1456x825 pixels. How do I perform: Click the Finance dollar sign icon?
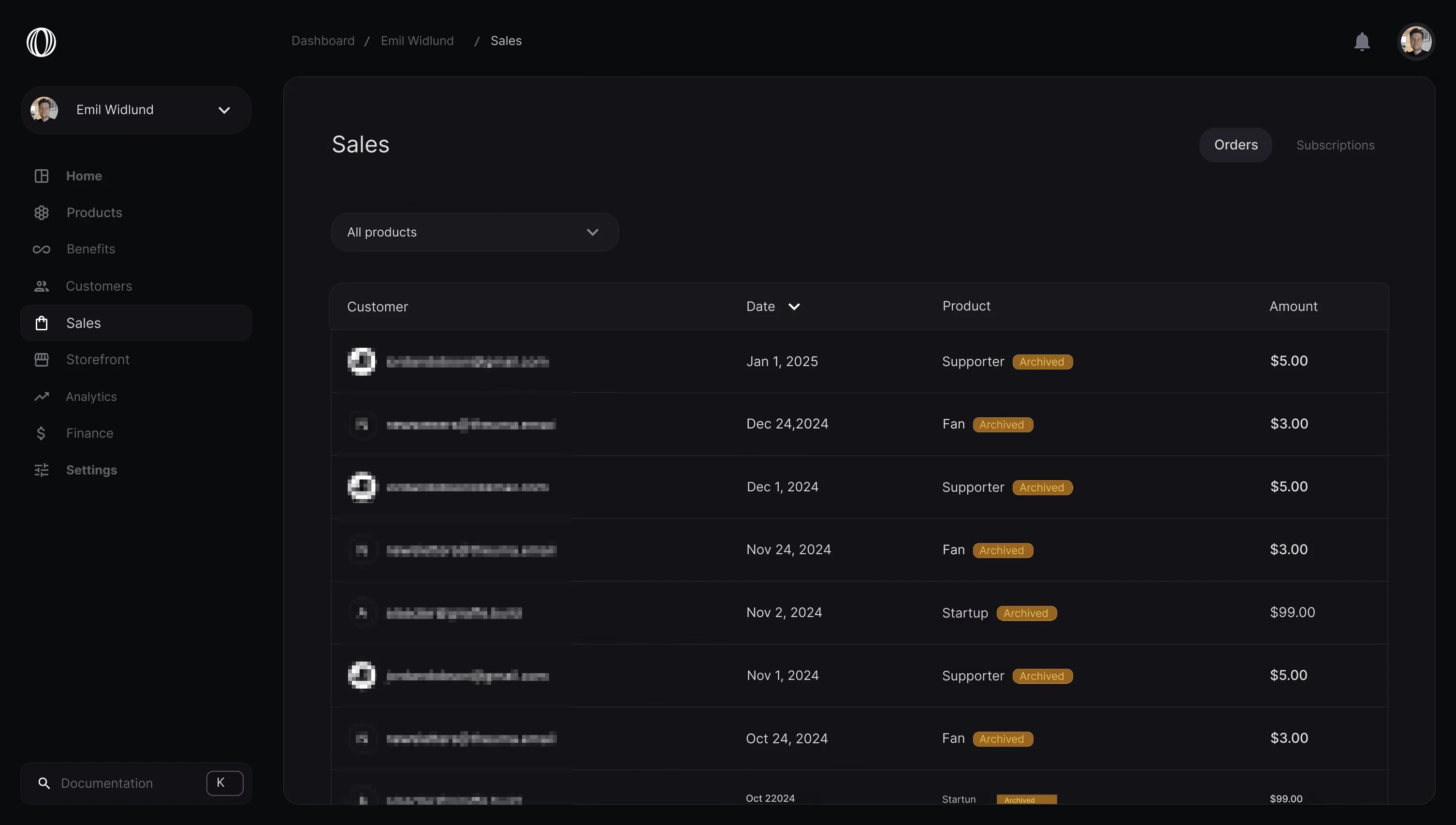tap(41, 433)
